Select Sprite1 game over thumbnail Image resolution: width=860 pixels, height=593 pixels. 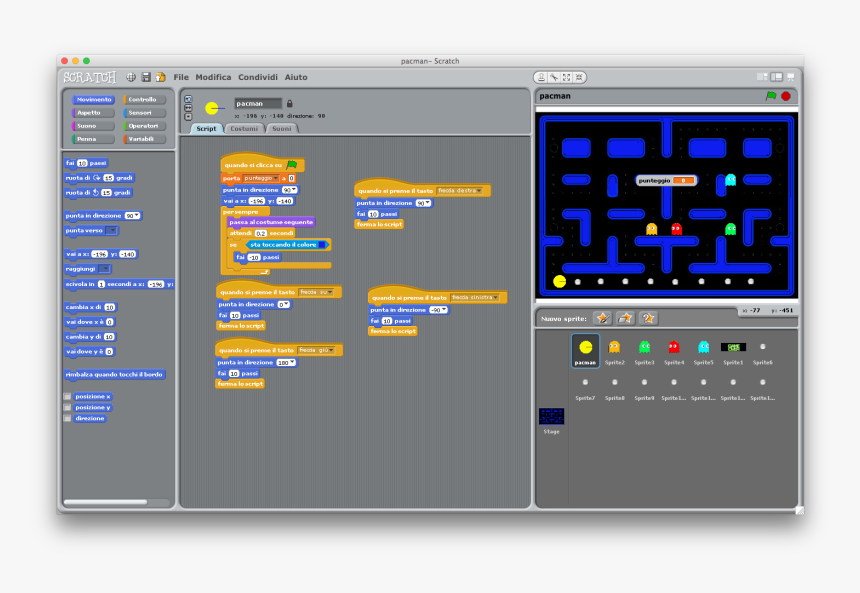pos(733,351)
